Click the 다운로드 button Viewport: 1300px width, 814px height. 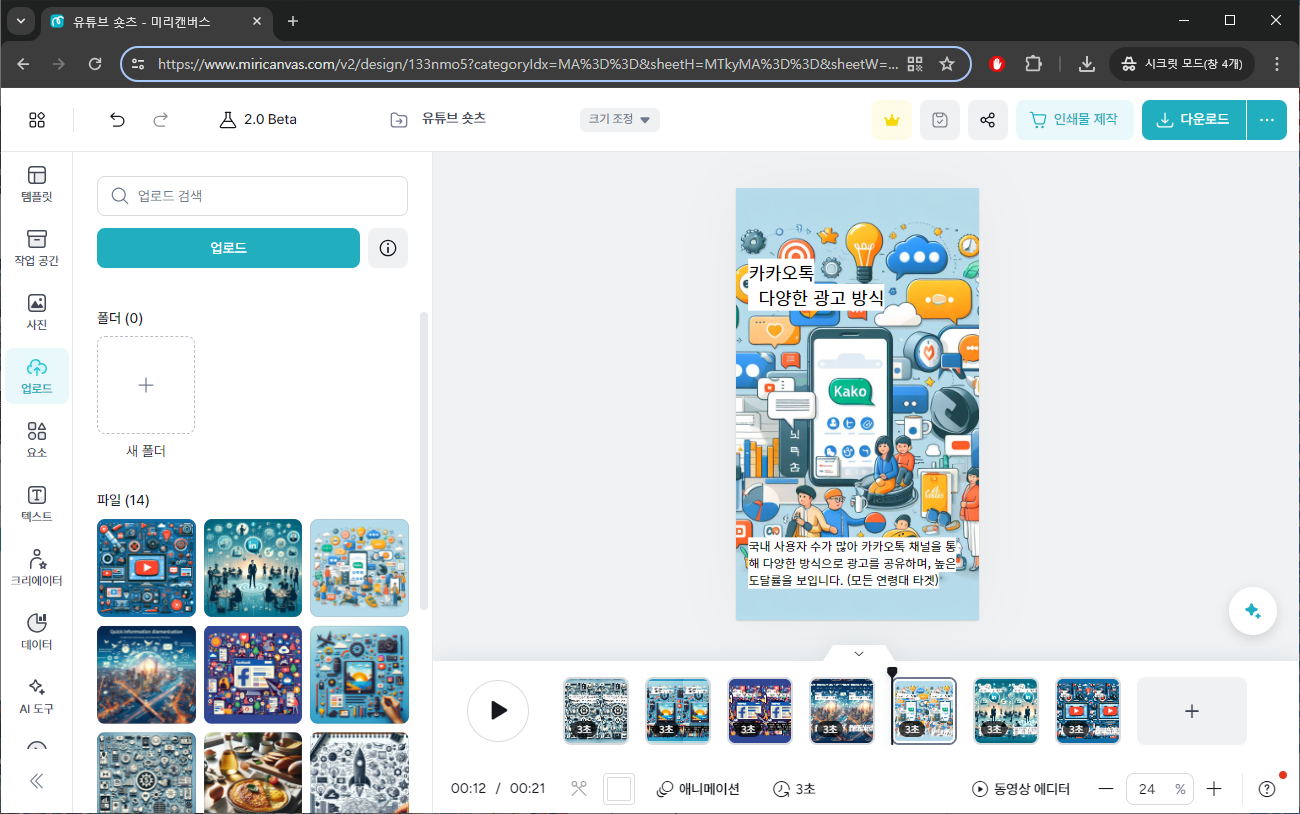tap(1194, 120)
